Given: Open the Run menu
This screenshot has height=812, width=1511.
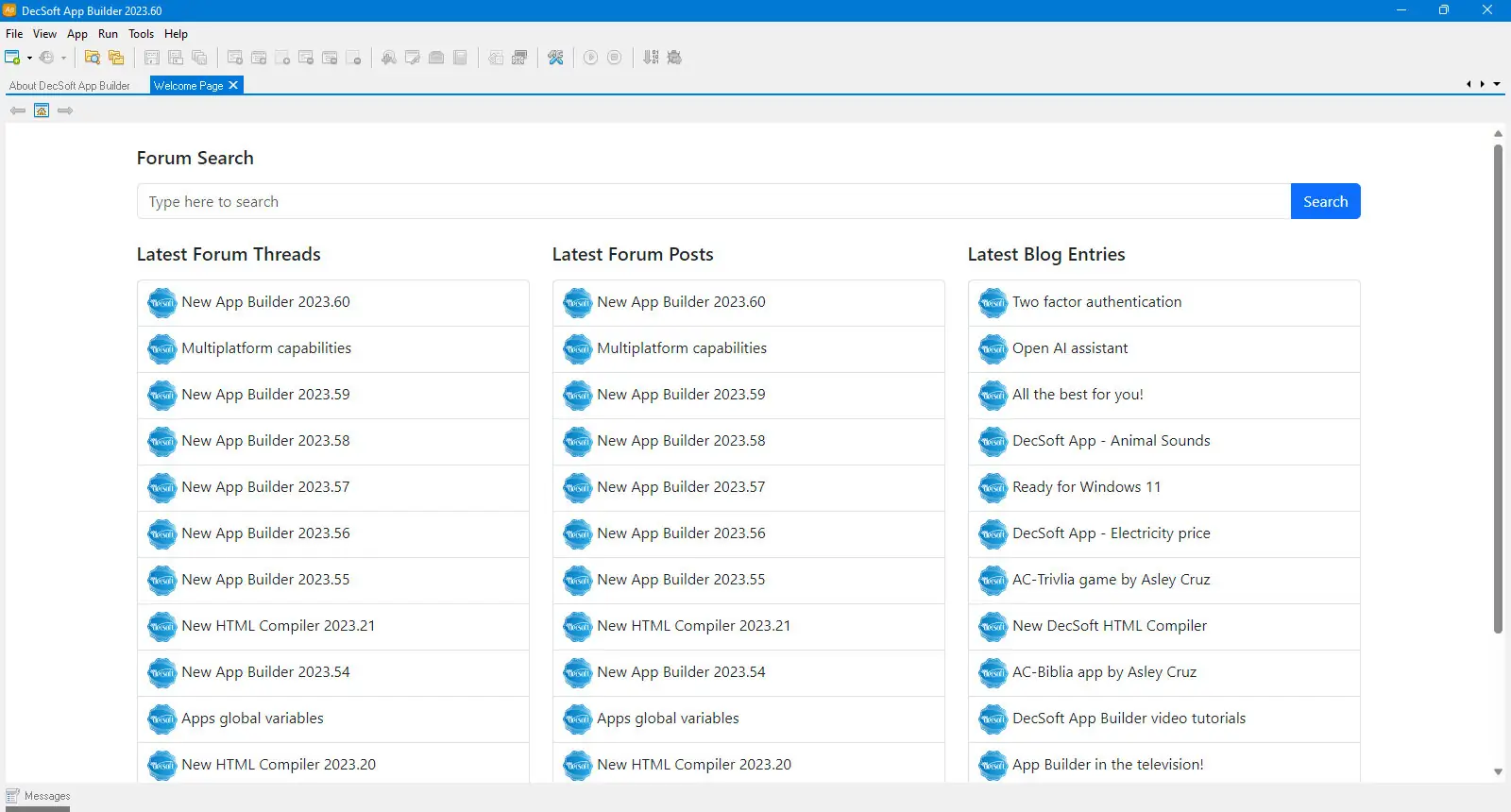Looking at the screenshot, I should tap(109, 34).
